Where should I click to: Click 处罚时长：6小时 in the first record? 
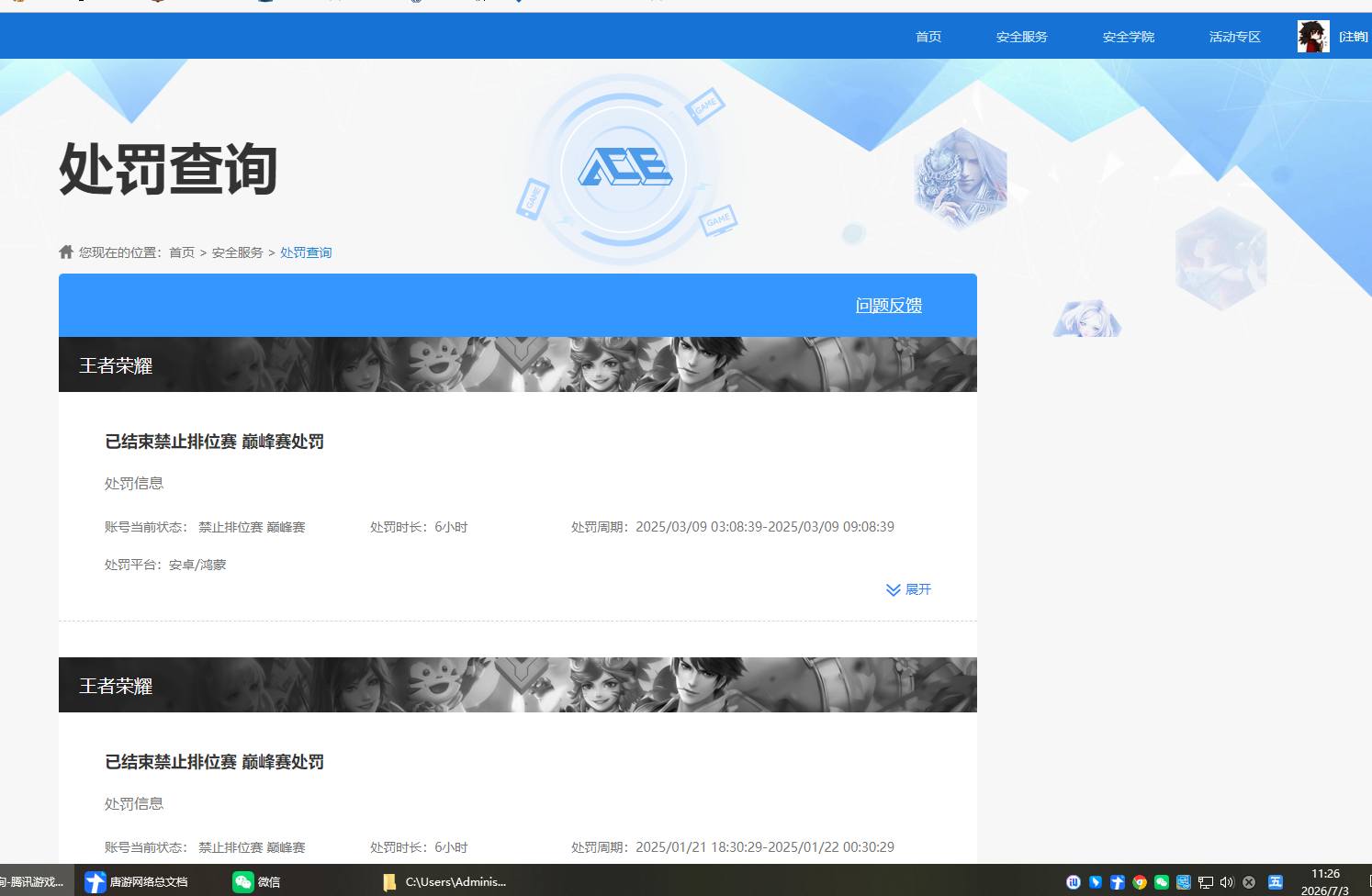coord(419,527)
